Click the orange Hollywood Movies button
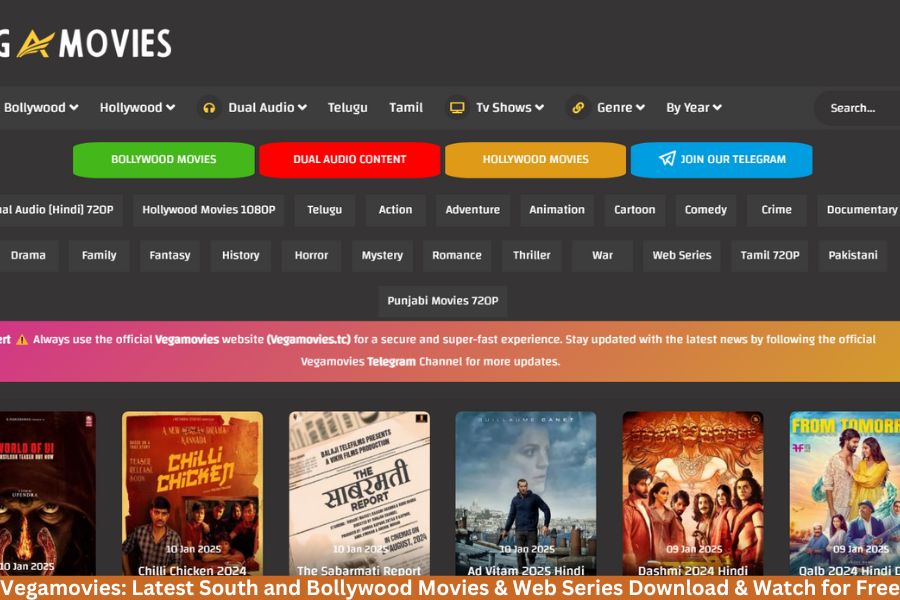This screenshot has height=600, width=900. click(x=536, y=160)
